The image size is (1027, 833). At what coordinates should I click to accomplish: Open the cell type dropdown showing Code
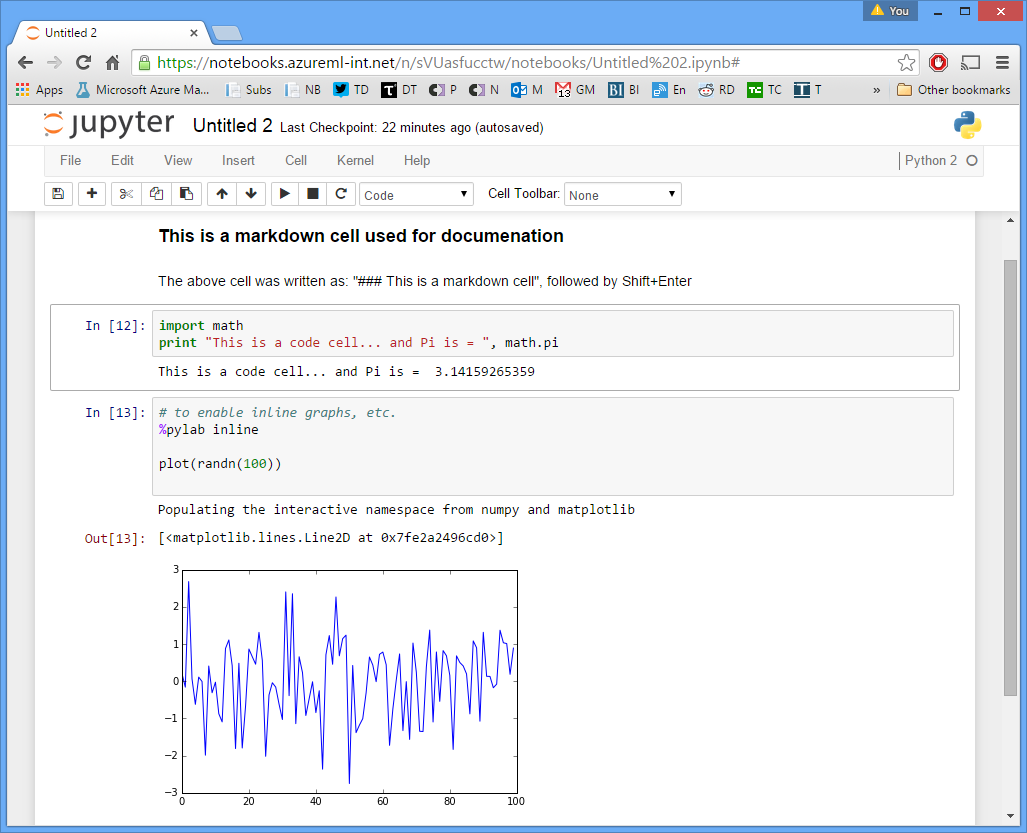click(416, 193)
